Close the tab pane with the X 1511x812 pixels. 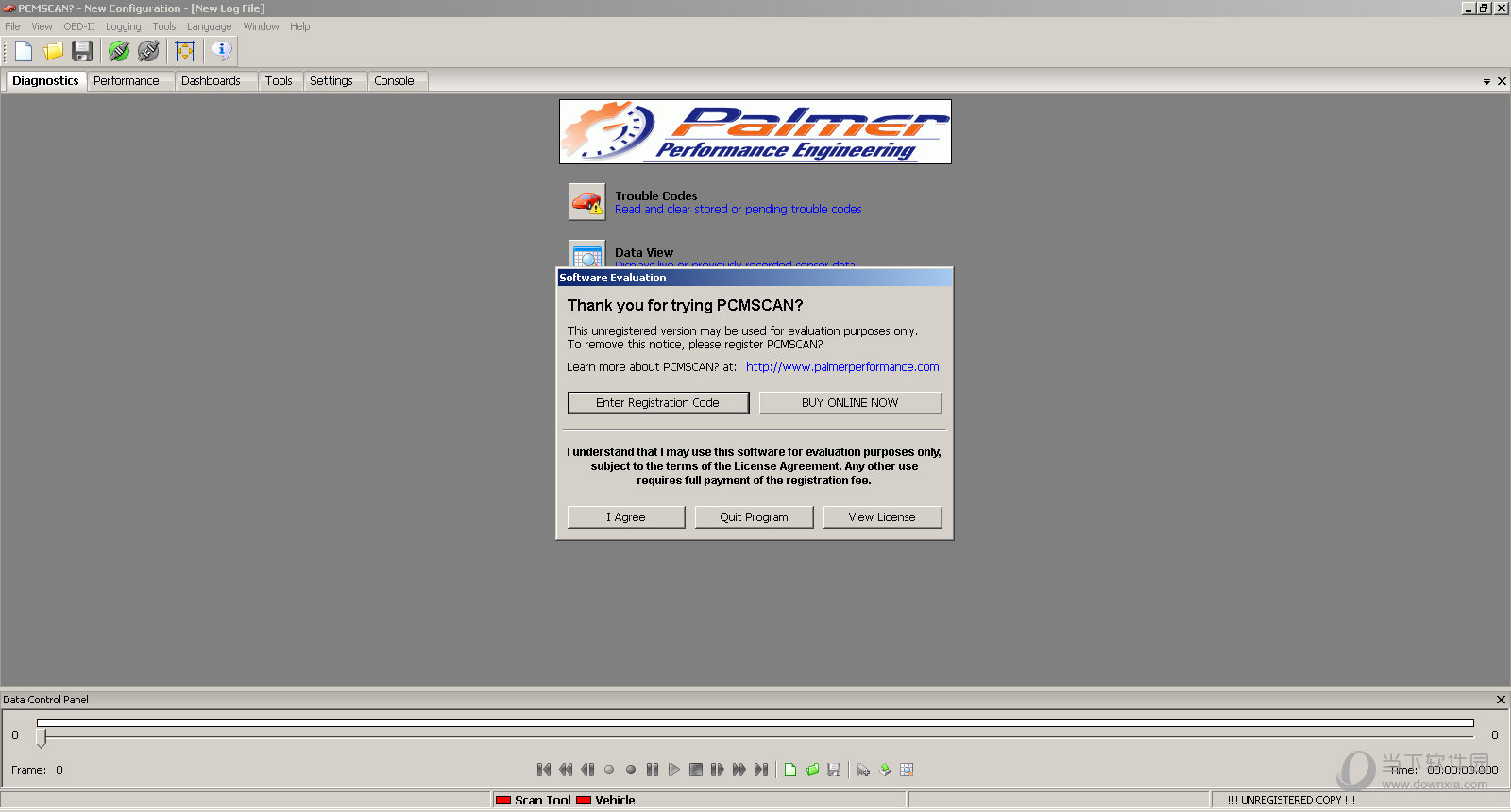(x=1502, y=82)
